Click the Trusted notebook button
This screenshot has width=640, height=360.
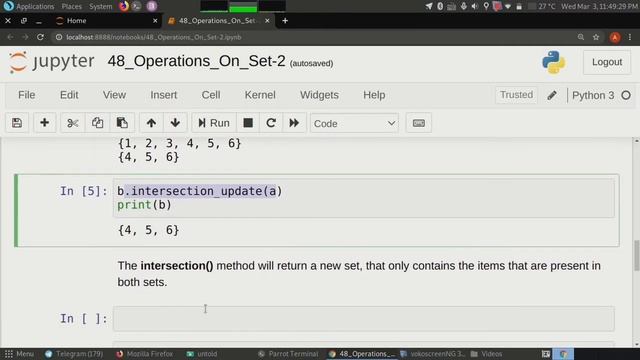point(516,95)
